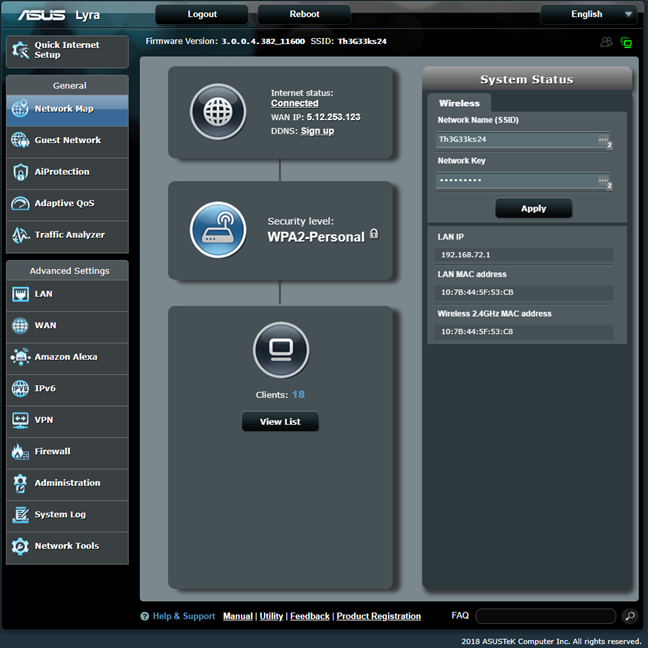Click the Administration gear icon
This screenshot has height=648, width=648.
click(20, 483)
